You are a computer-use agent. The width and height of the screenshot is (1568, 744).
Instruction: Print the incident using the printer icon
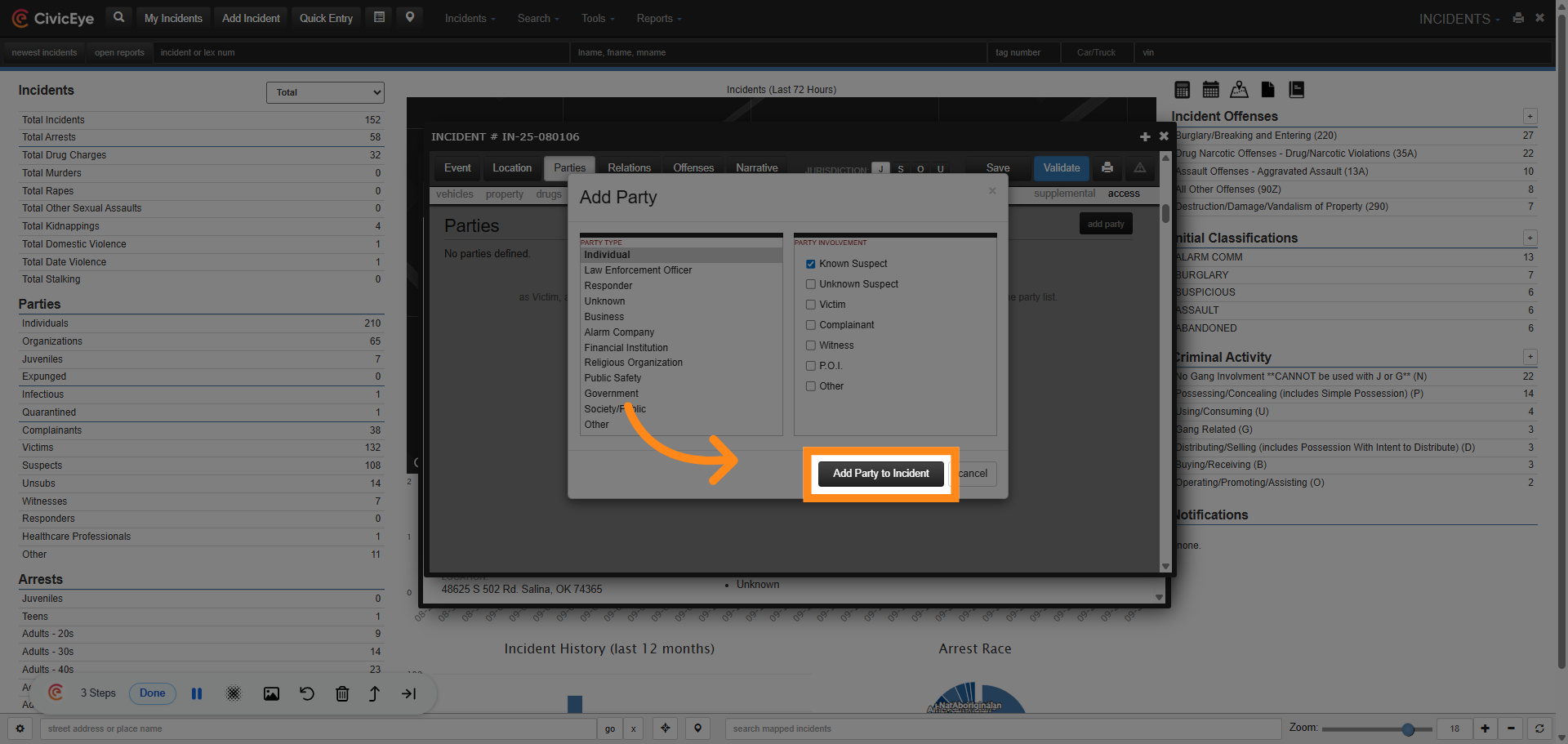(x=1107, y=168)
